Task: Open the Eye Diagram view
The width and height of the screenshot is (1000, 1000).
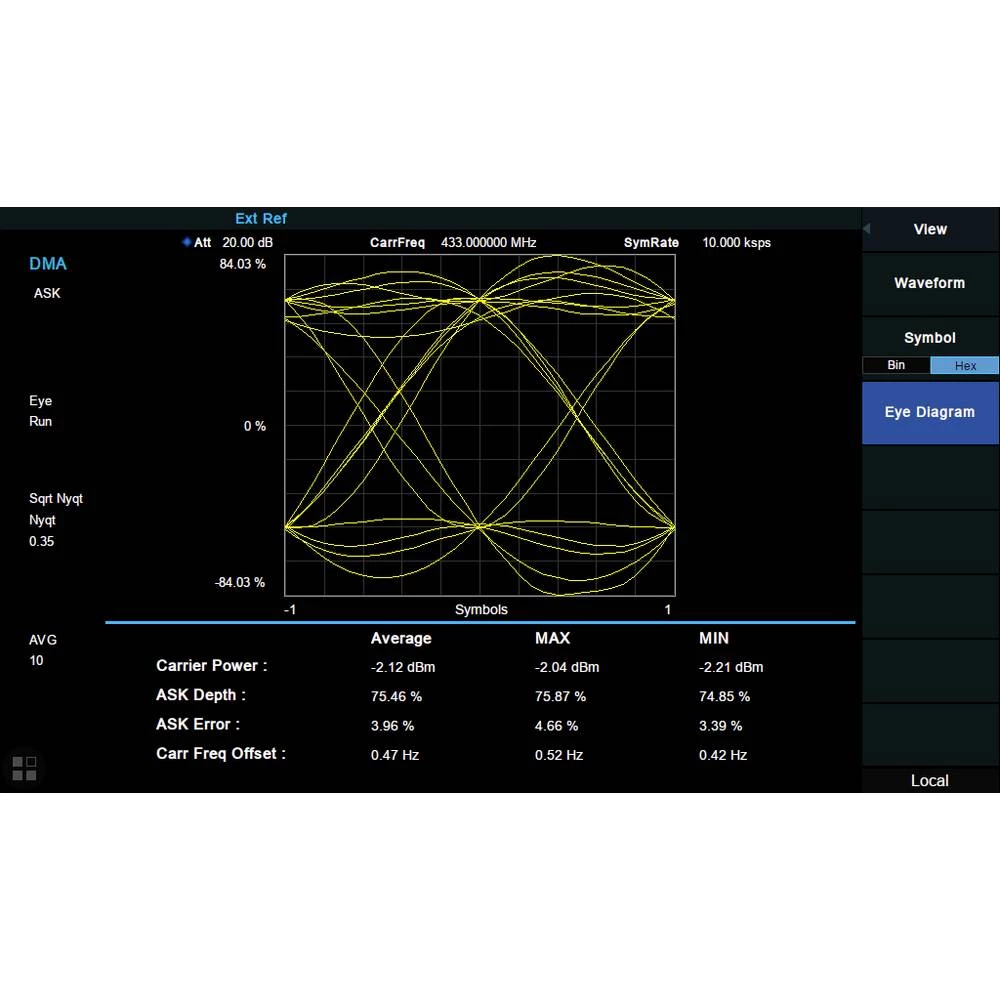Action: [929, 412]
